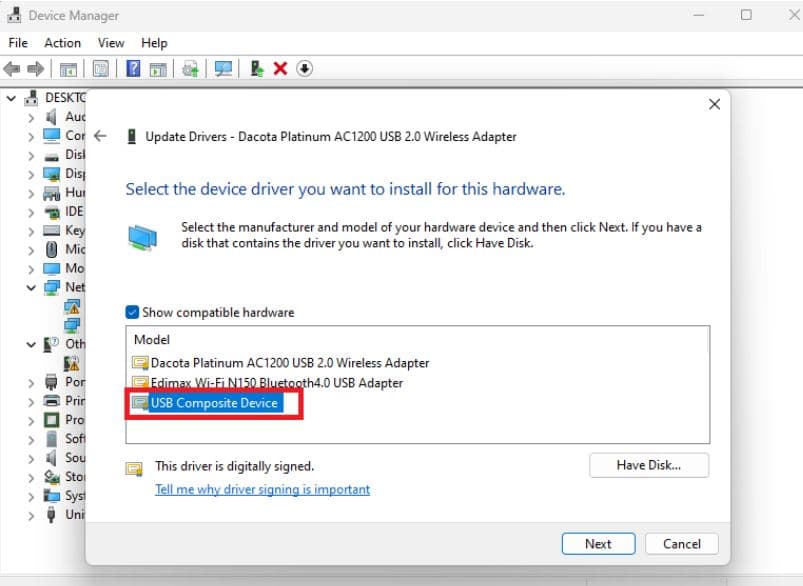Click the Add drivers toolbar icon
The width and height of the screenshot is (803, 586).
(257, 68)
